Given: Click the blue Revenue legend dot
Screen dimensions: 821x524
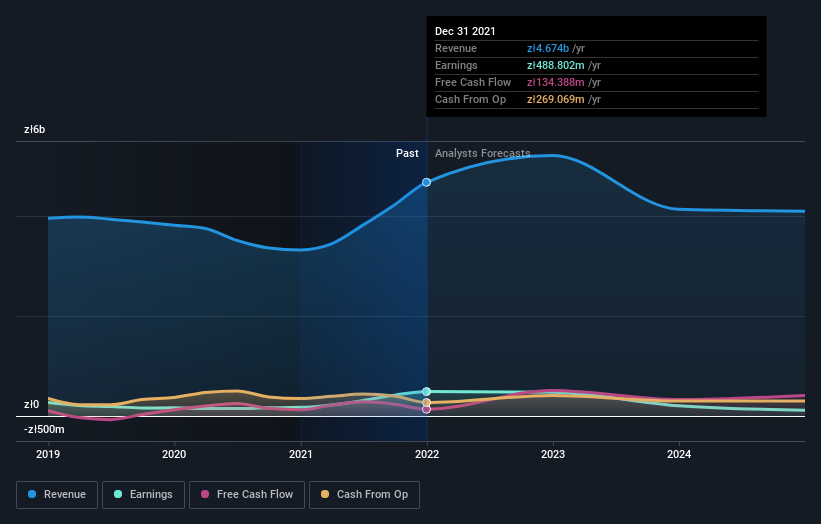Looking at the screenshot, I should coord(32,494).
